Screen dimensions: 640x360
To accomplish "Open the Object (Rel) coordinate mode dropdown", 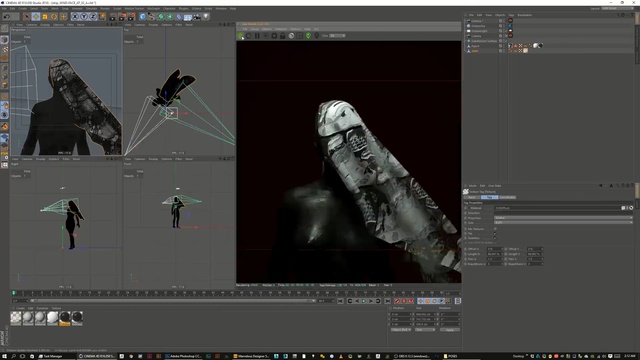I will click(x=401, y=330).
